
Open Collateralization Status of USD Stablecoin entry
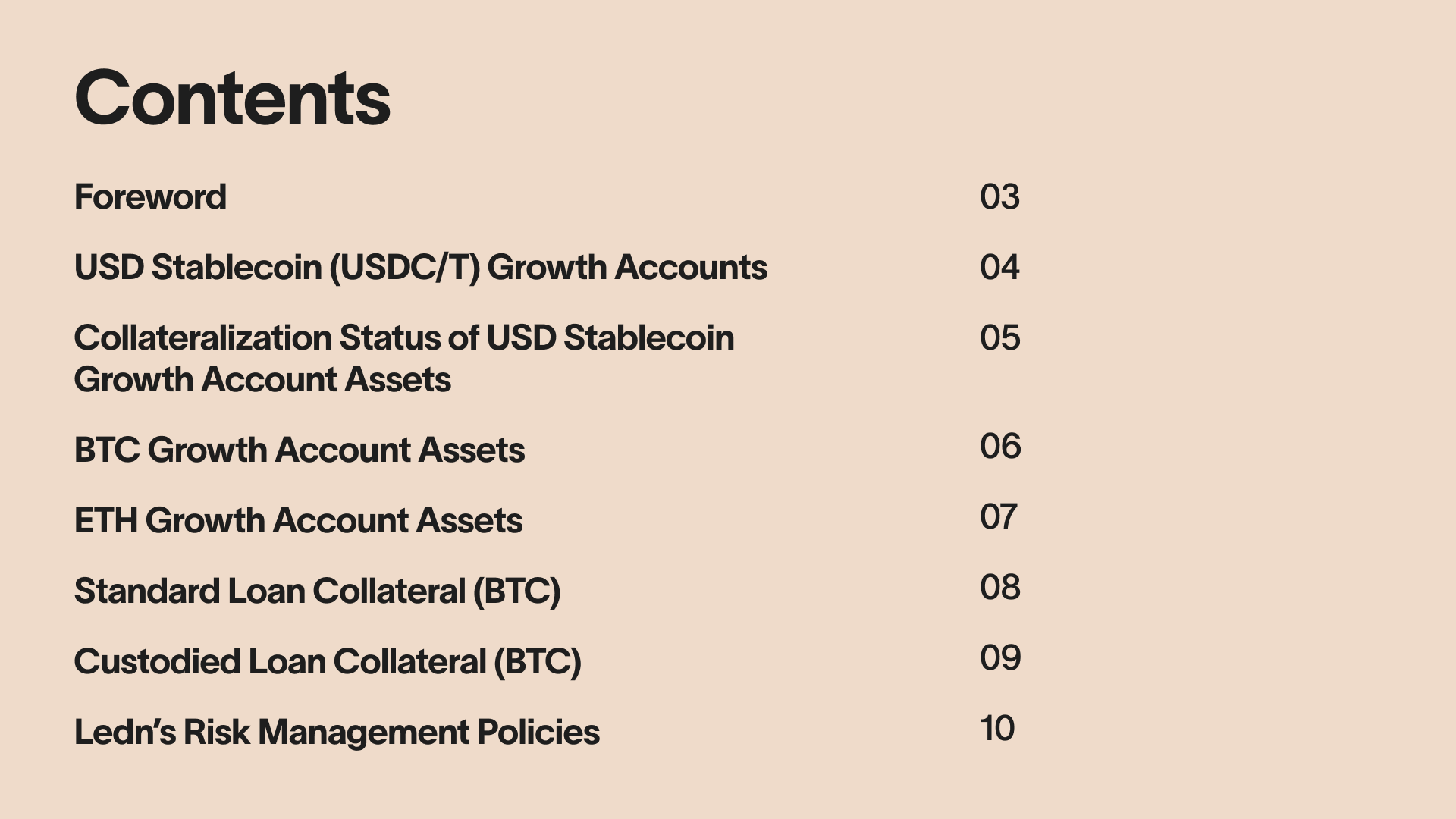click(404, 358)
